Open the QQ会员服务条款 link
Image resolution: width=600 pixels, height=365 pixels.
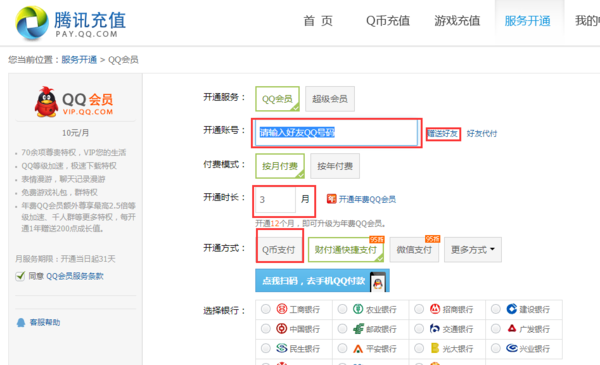[75, 276]
